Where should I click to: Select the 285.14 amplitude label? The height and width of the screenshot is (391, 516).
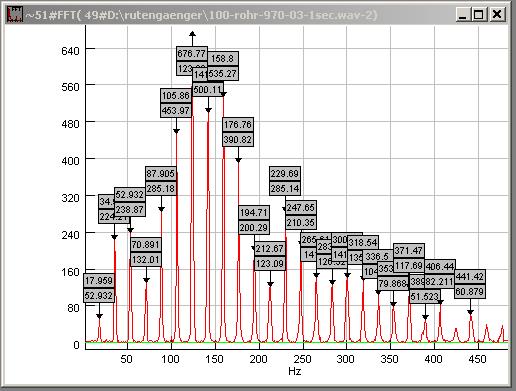coord(285,189)
